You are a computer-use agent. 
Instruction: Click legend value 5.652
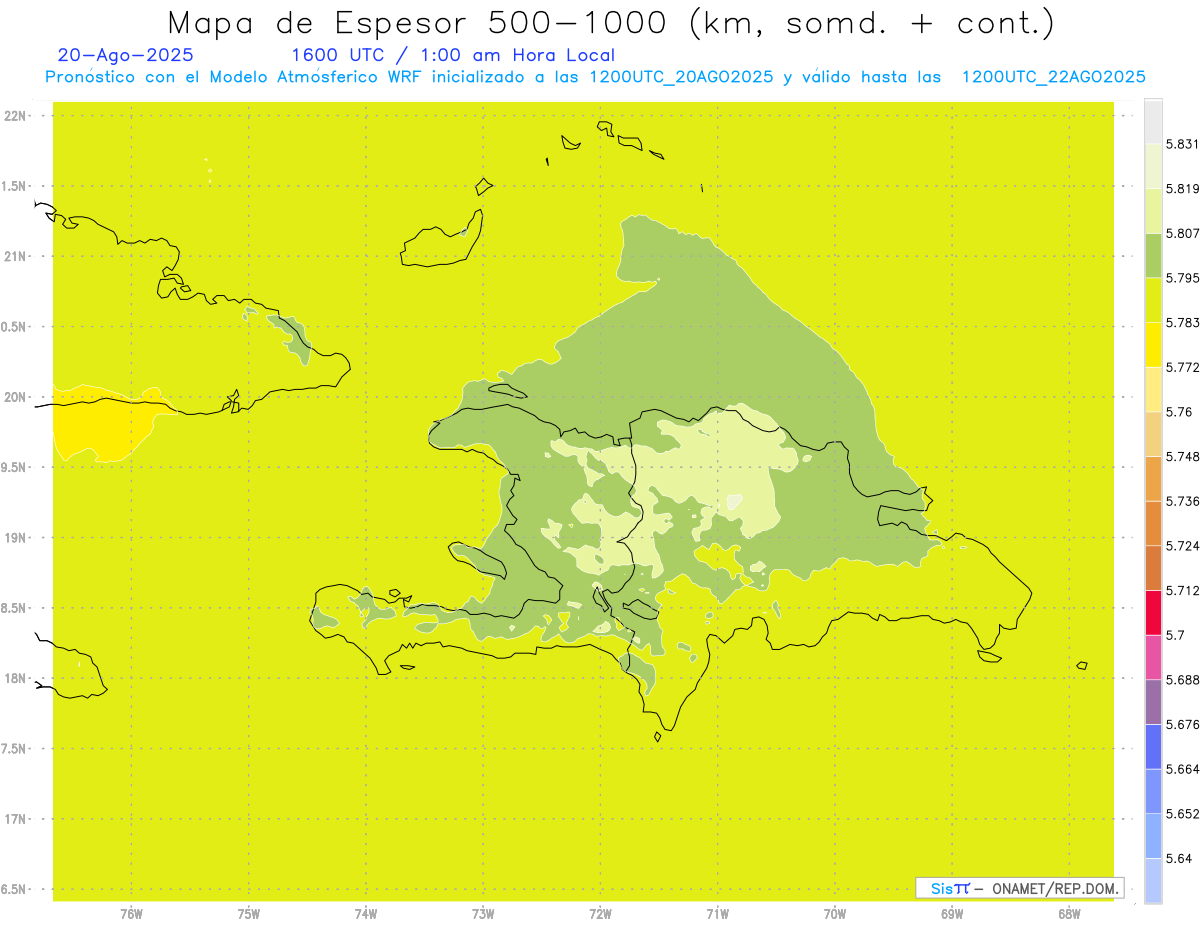point(1183,814)
